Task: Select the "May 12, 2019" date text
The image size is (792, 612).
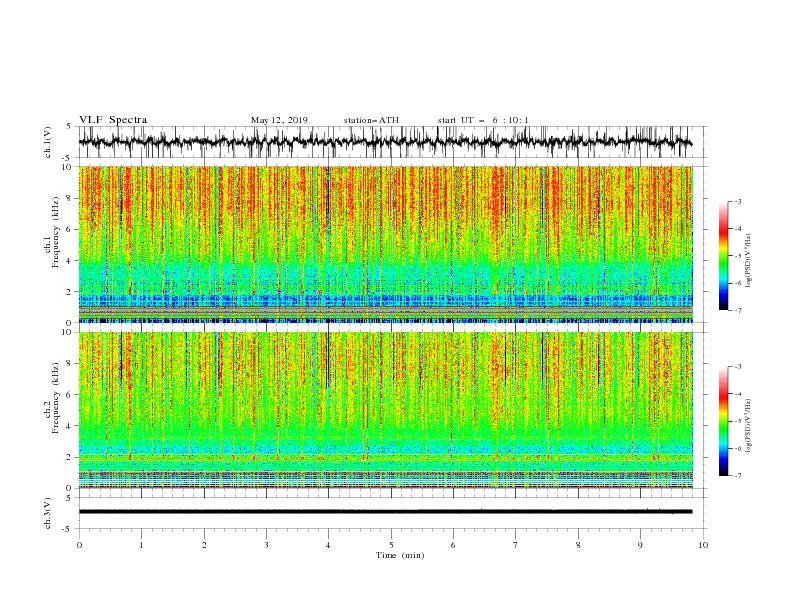Action: (279, 120)
